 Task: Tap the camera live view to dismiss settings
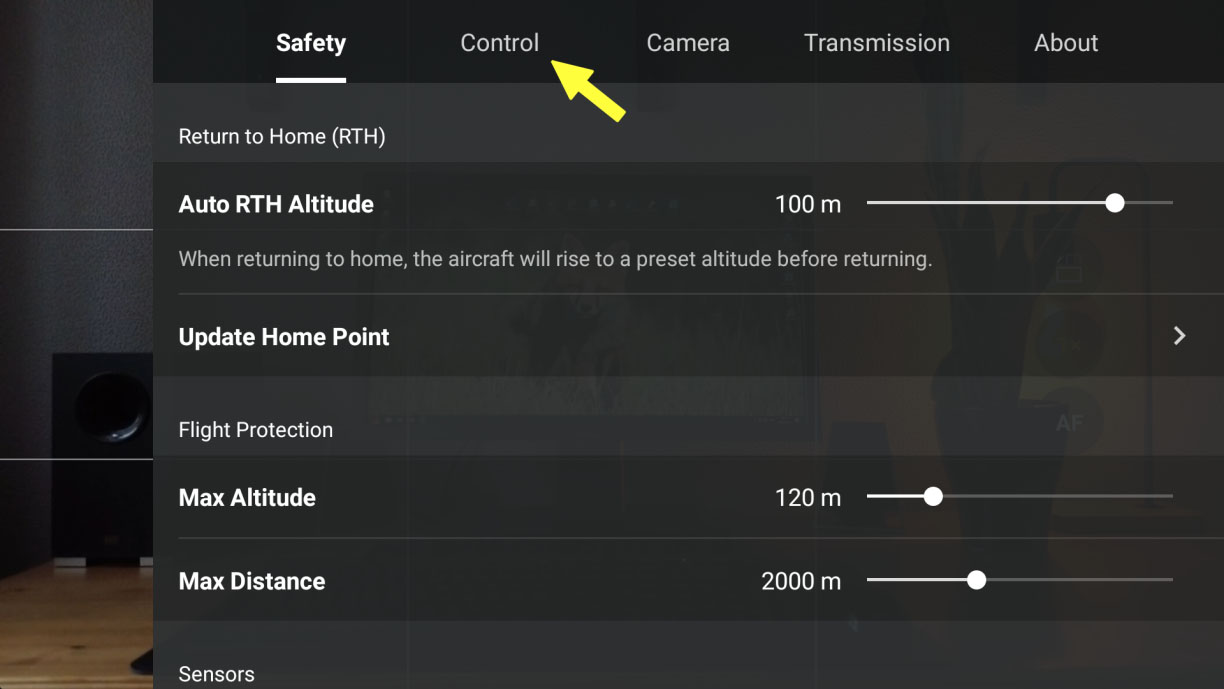[x=75, y=300]
